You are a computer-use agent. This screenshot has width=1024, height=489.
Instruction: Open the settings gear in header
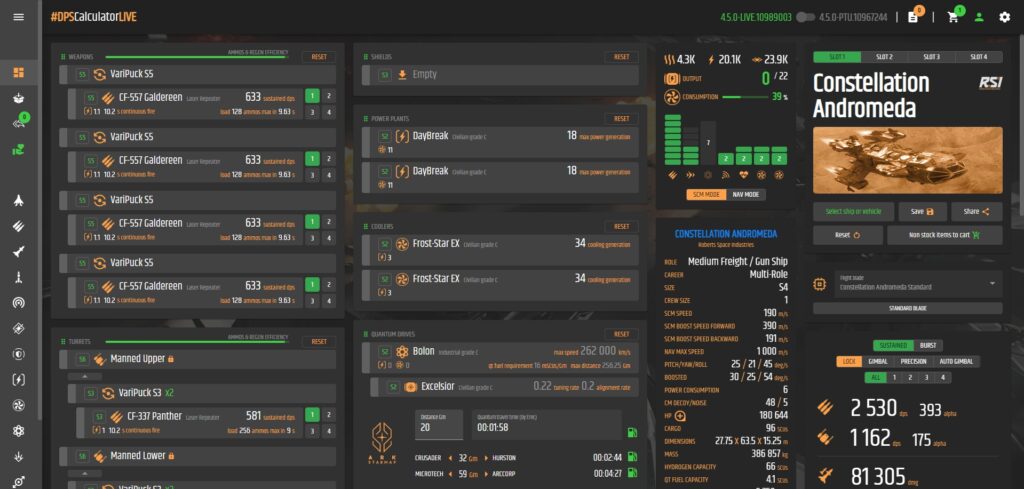(x=1004, y=17)
